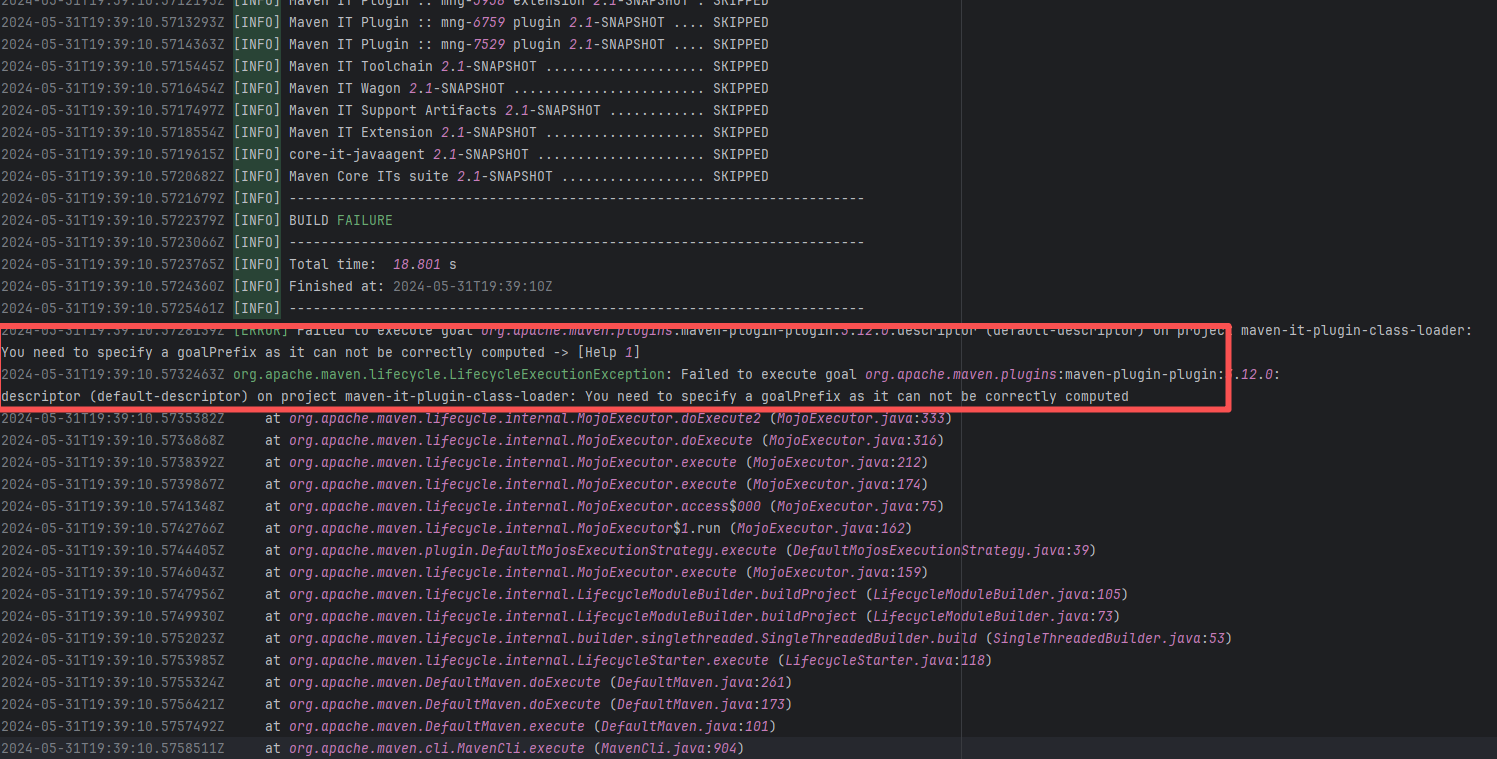Click the MojoExecutor.java:316 source link
Screen dimensions: 1497x759
pyautogui.click(x=847, y=440)
